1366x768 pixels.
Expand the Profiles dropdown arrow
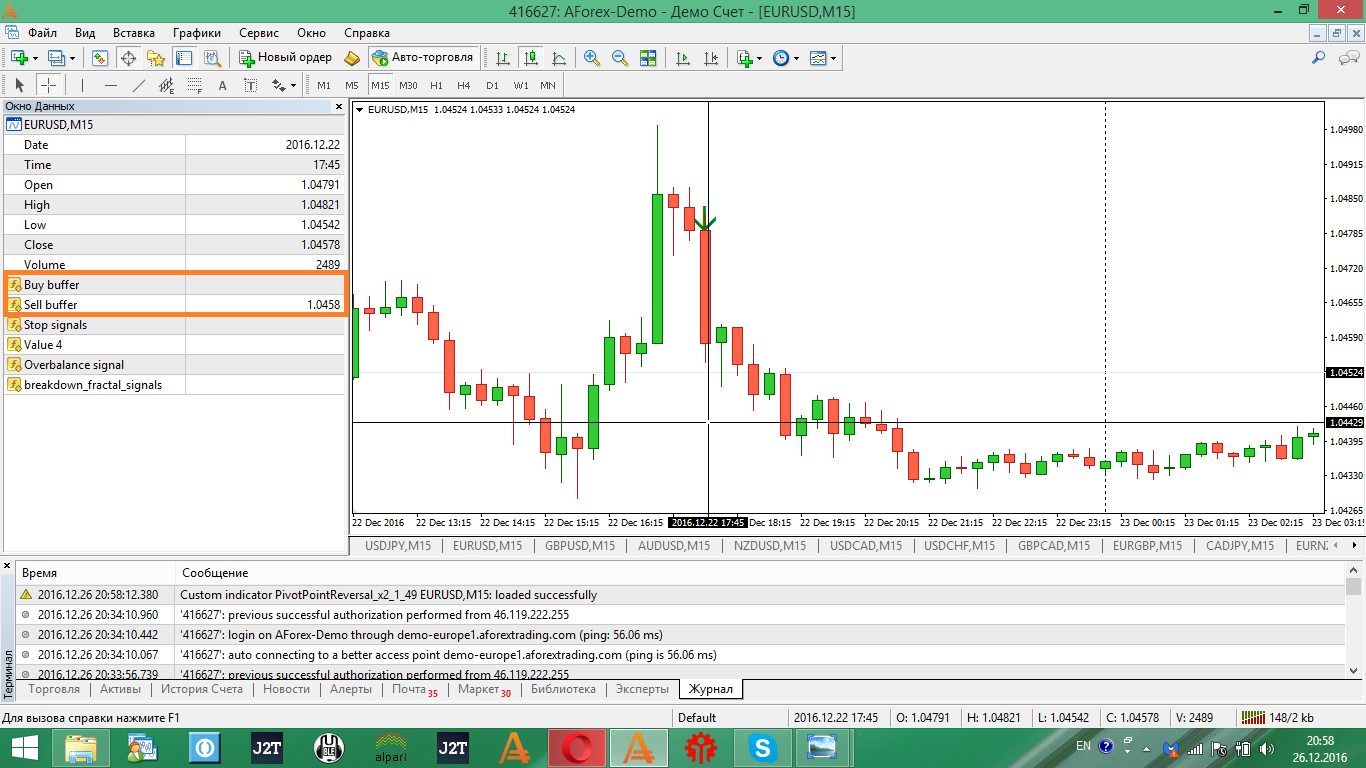[x=72, y=58]
